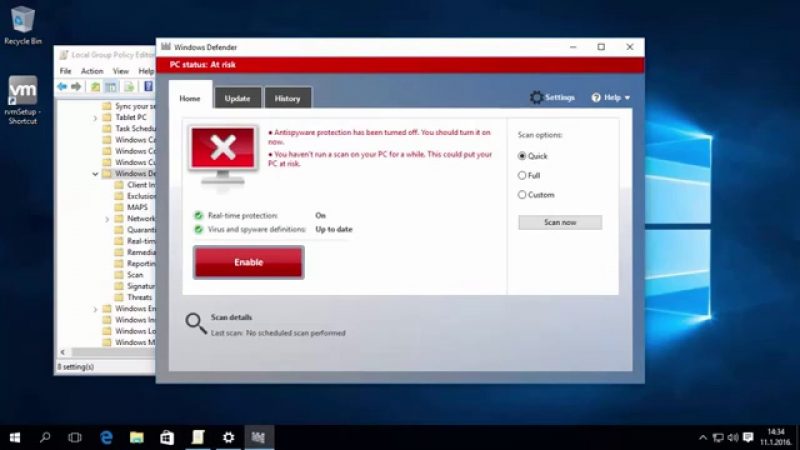Click the Scan now button
This screenshot has height=450, width=800.
tap(560, 222)
